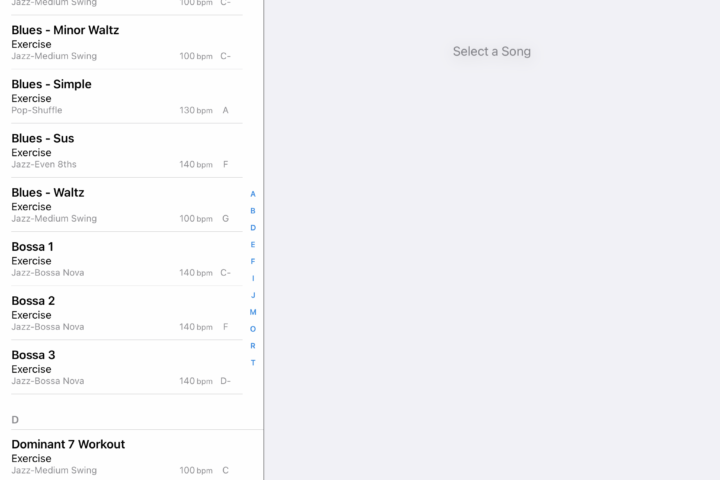The height and width of the screenshot is (480, 720).
Task: Tap index letter O
Action: [x=253, y=329]
